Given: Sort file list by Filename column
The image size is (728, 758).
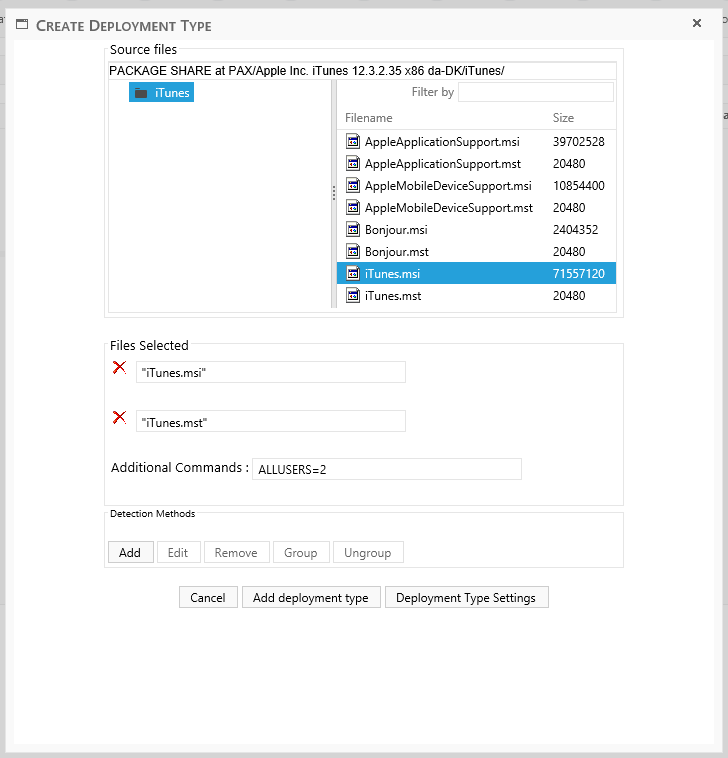Looking at the screenshot, I should [x=369, y=118].
